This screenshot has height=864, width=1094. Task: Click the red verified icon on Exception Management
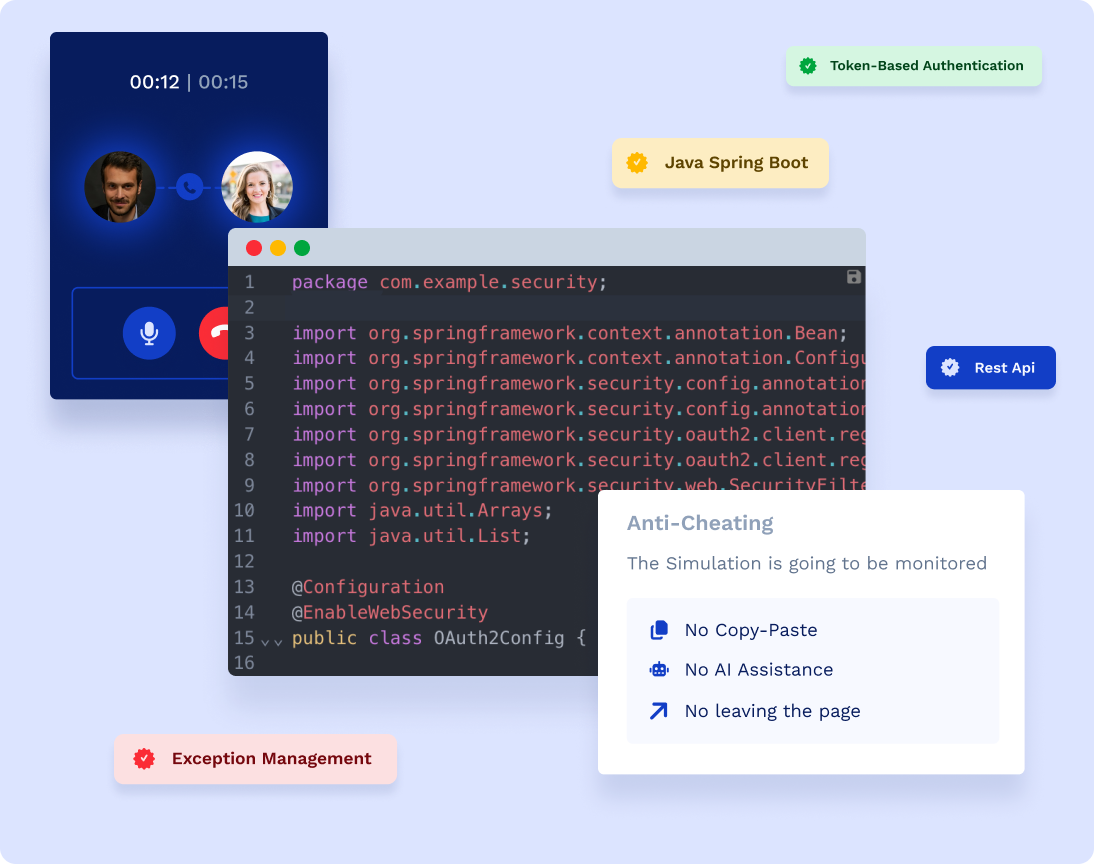click(144, 759)
